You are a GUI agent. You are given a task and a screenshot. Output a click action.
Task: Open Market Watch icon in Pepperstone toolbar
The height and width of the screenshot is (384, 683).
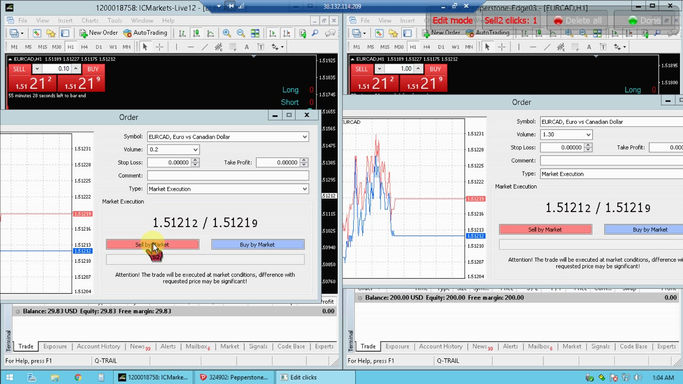coord(379,33)
